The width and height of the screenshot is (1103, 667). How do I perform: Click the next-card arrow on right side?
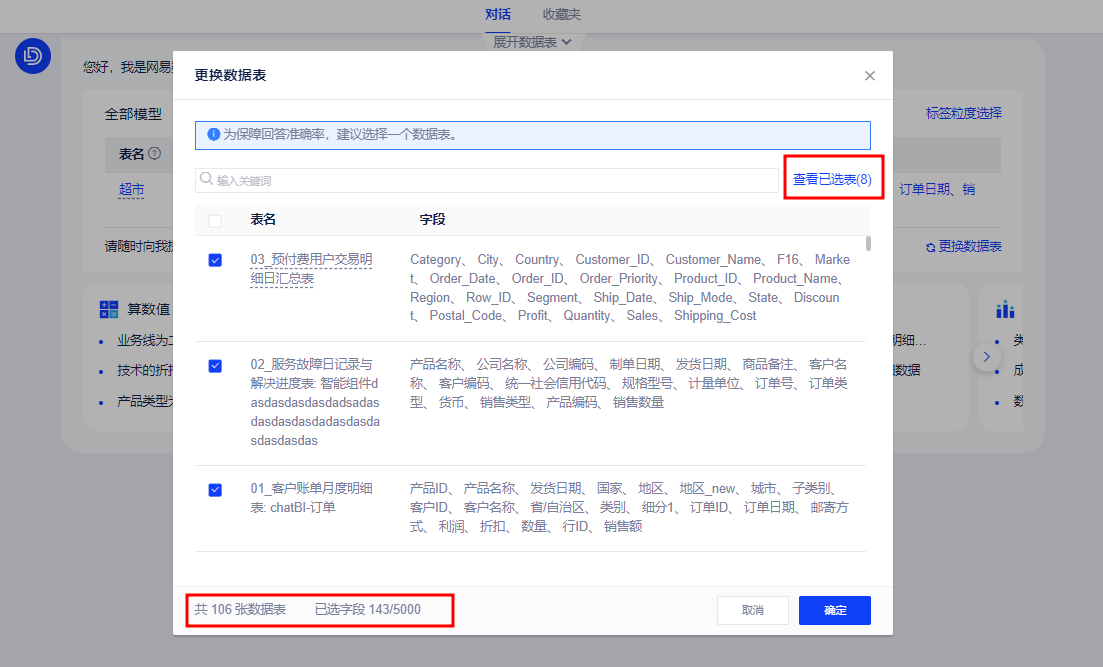point(987,356)
